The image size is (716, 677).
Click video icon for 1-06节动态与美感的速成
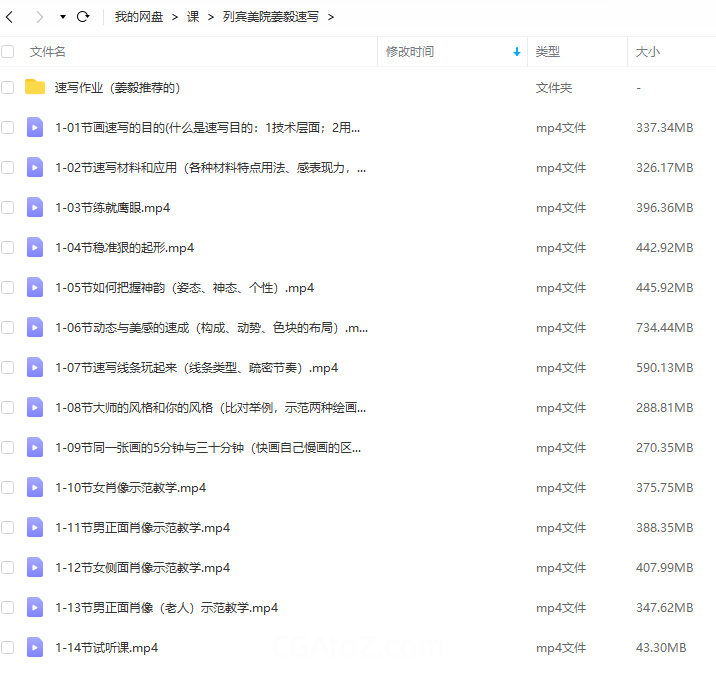click(x=35, y=327)
